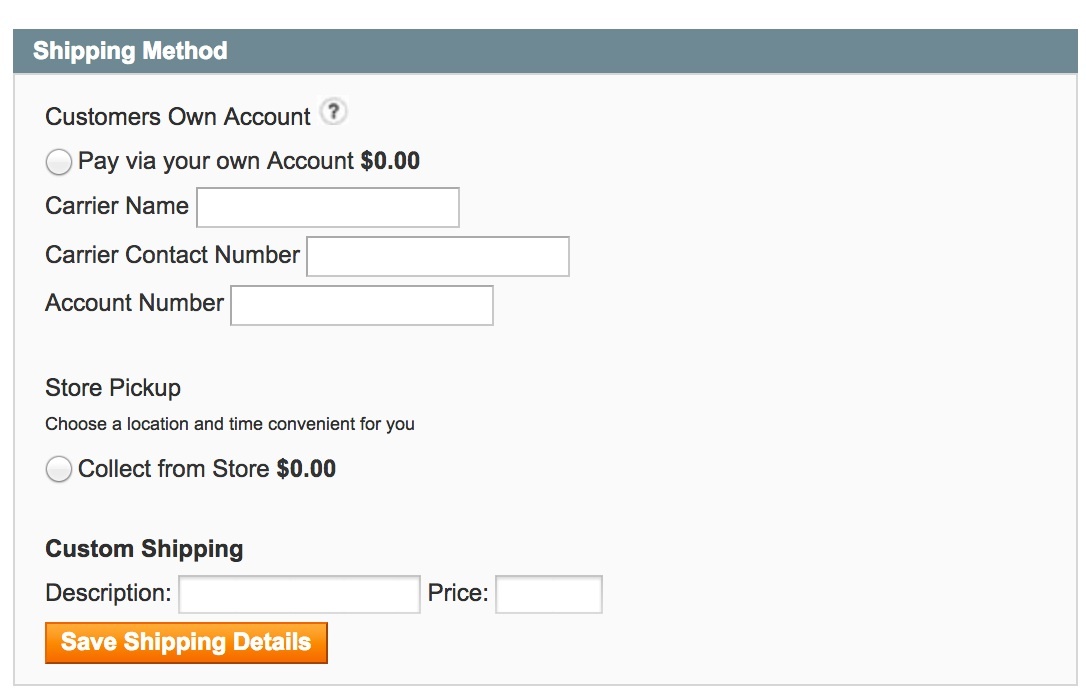This screenshot has width=1086, height=694.
Task: Click into the Carrier Name input field
Action: [328, 208]
